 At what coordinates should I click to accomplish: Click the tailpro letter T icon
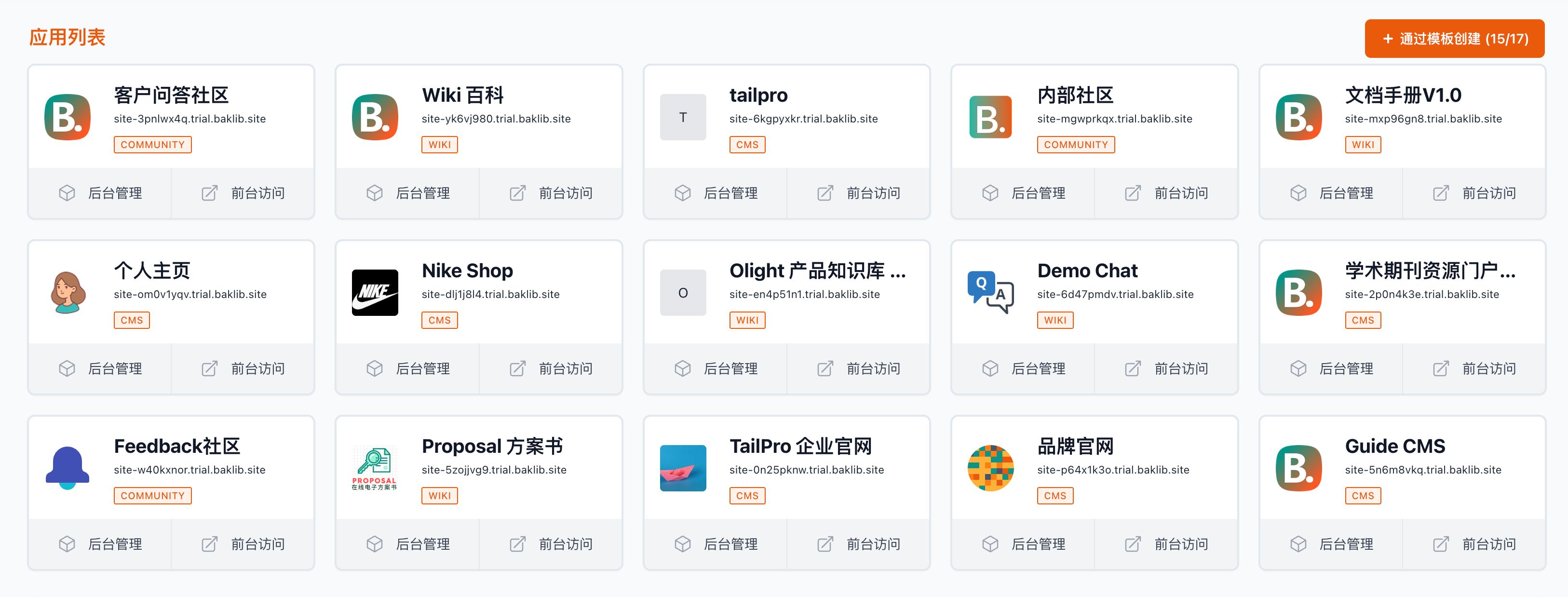pos(682,118)
